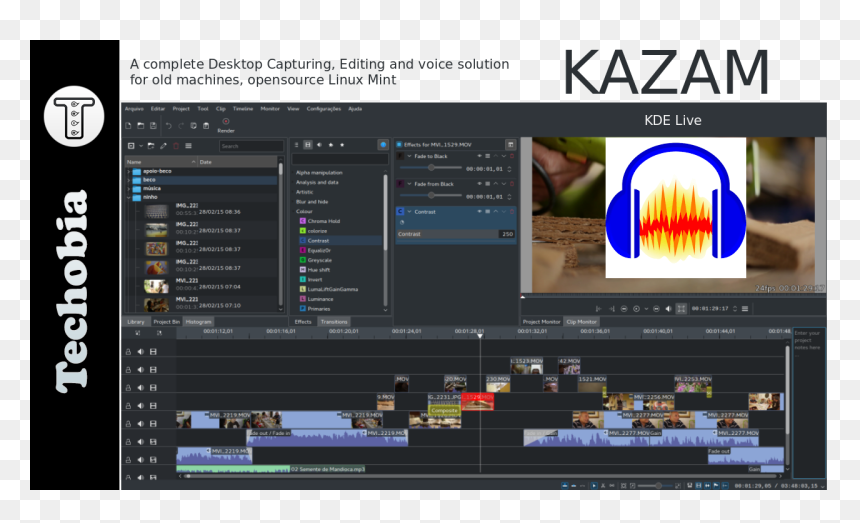The width and height of the screenshot is (860, 523).
Task: Toggle eye icon on Fade to Black
Action: click(x=479, y=156)
